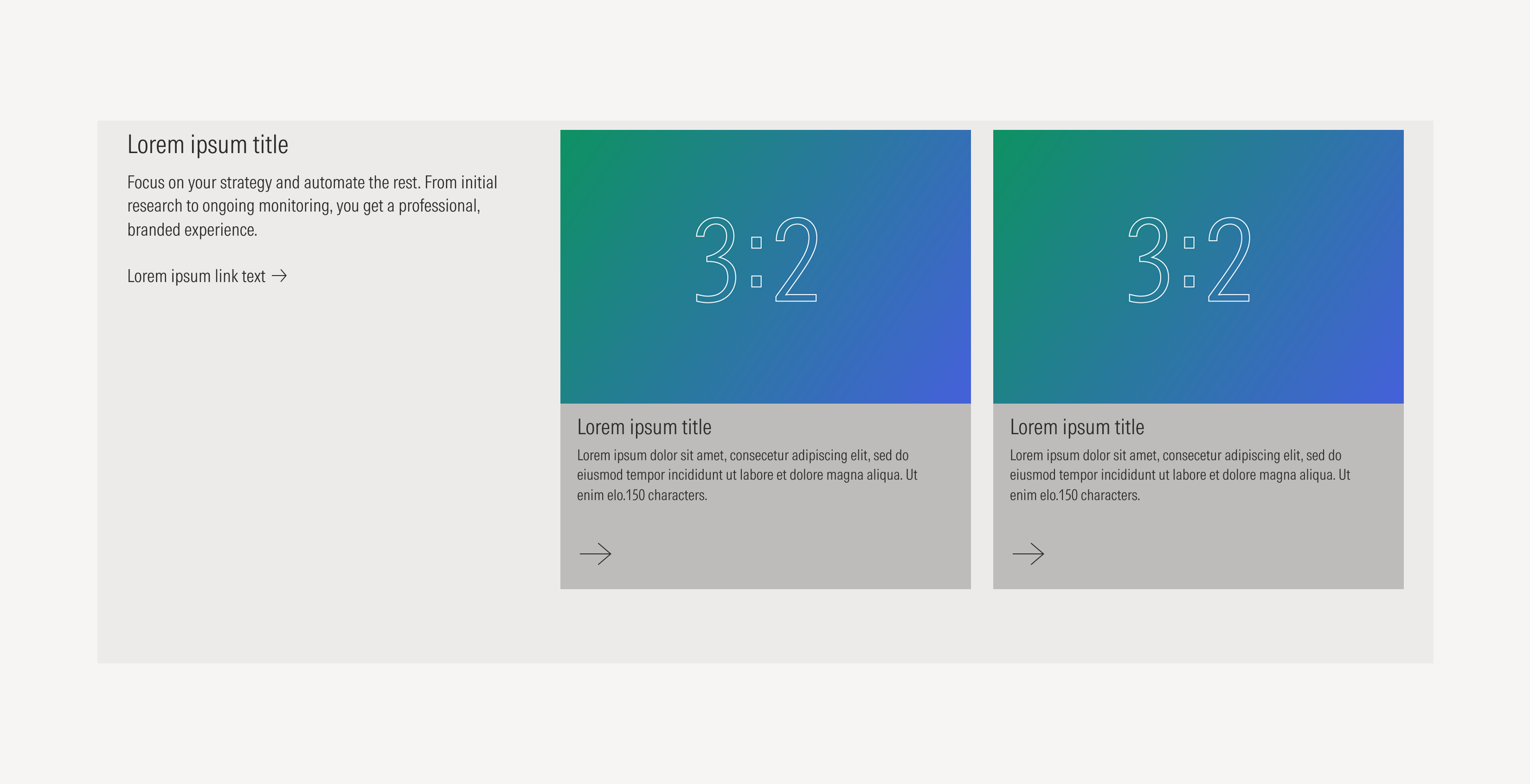The image size is (1530, 784).
Task: Click the '2' numeral in second image
Action: point(1229,260)
